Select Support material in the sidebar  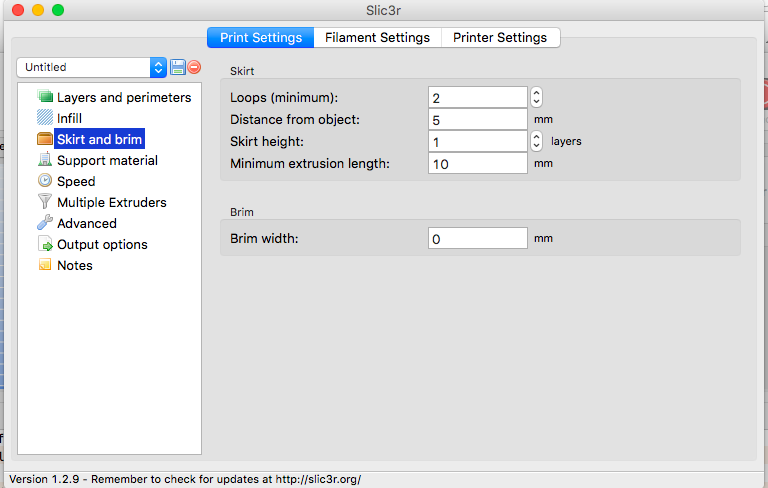coord(107,160)
